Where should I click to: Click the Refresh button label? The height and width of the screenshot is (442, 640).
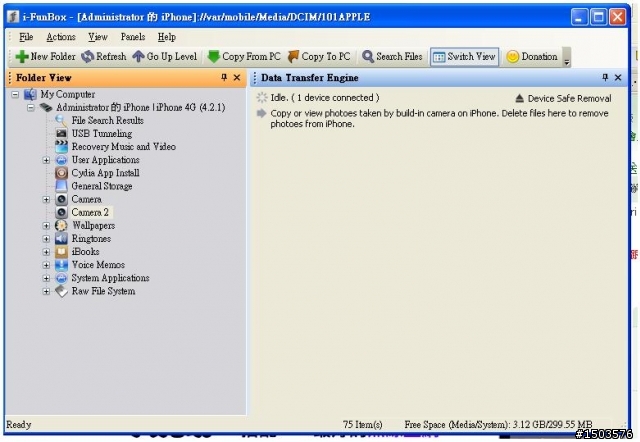[x=111, y=56]
